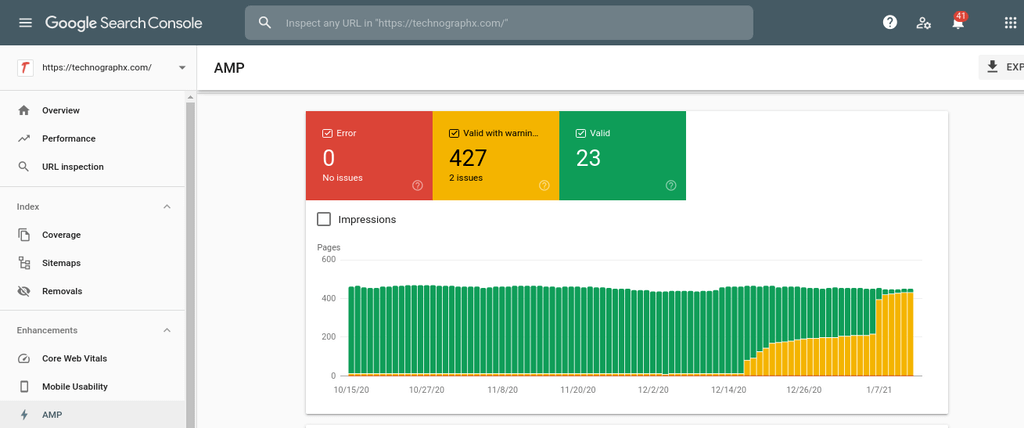
Task: Click the search magnifier icon in URL bar
Action: coord(264,23)
